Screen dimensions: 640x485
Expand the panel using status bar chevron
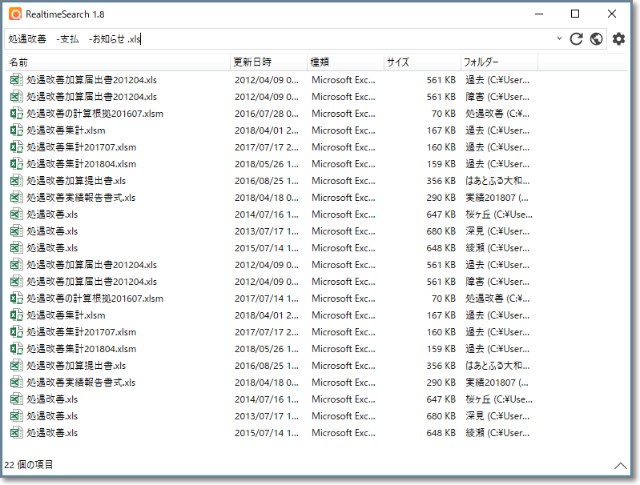coord(621,465)
